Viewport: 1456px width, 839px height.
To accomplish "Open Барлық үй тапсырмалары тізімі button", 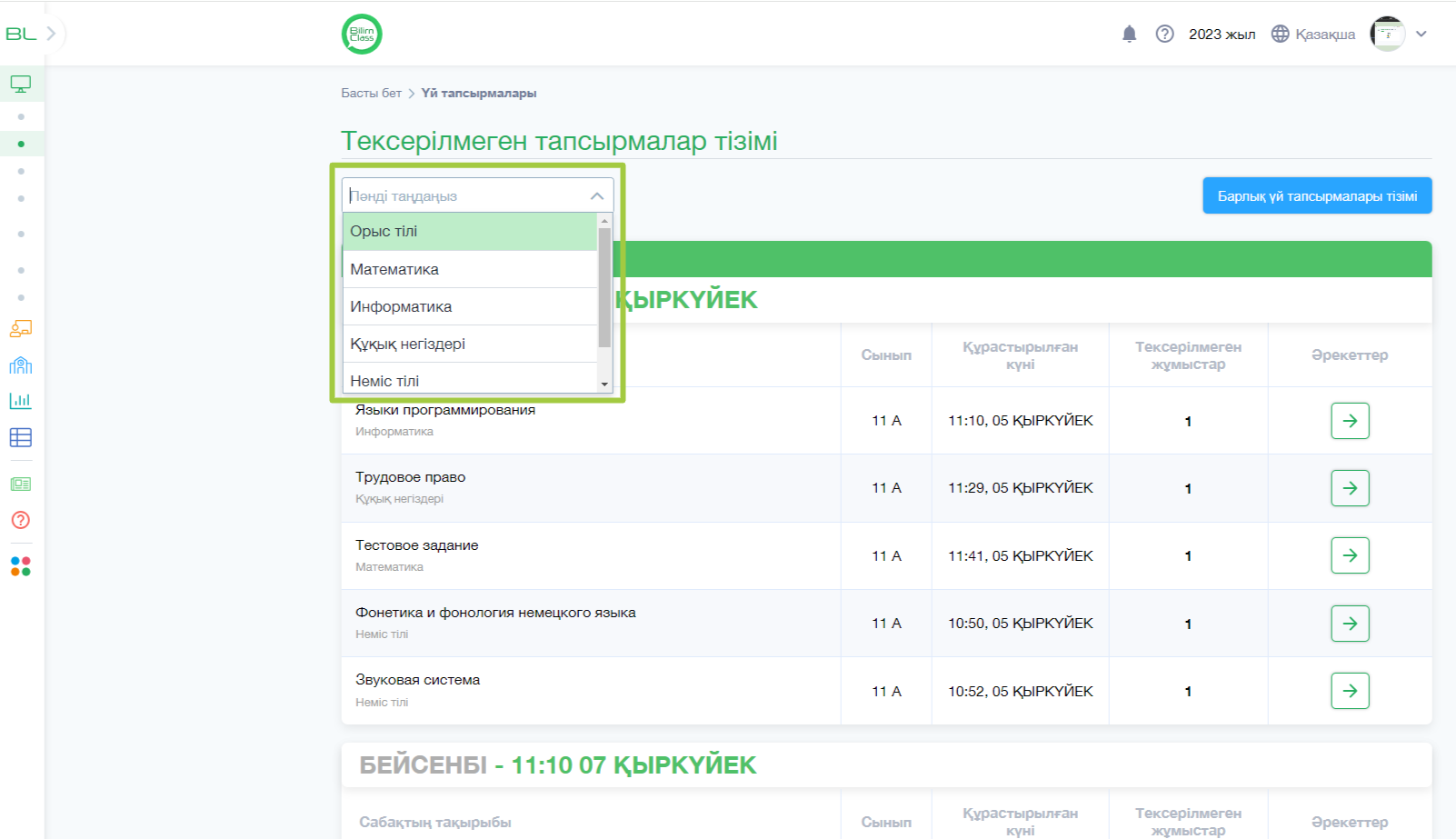I will tap(1317, 196).
